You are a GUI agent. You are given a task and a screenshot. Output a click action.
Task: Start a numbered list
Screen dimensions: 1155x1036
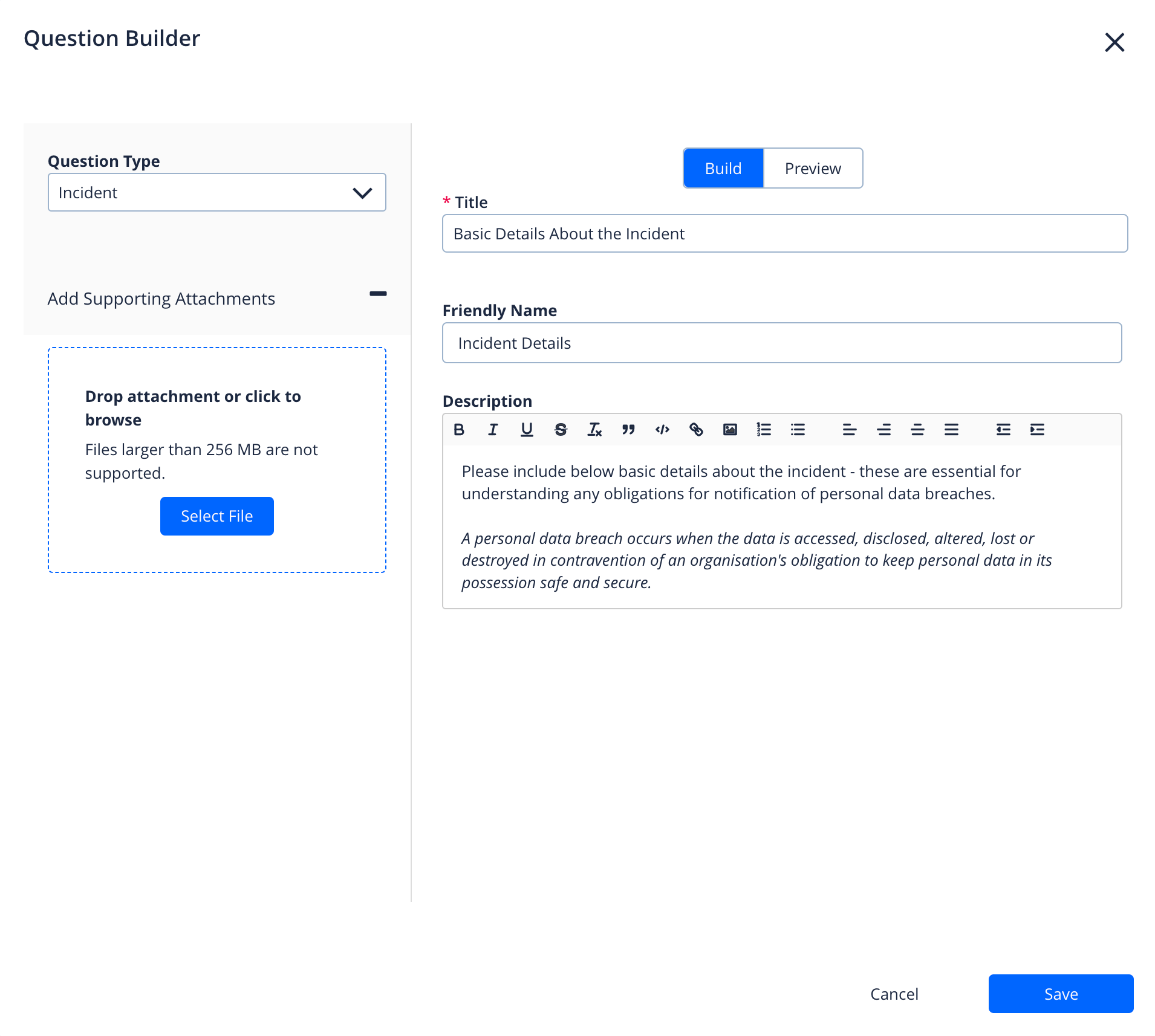tap(764, 430)
